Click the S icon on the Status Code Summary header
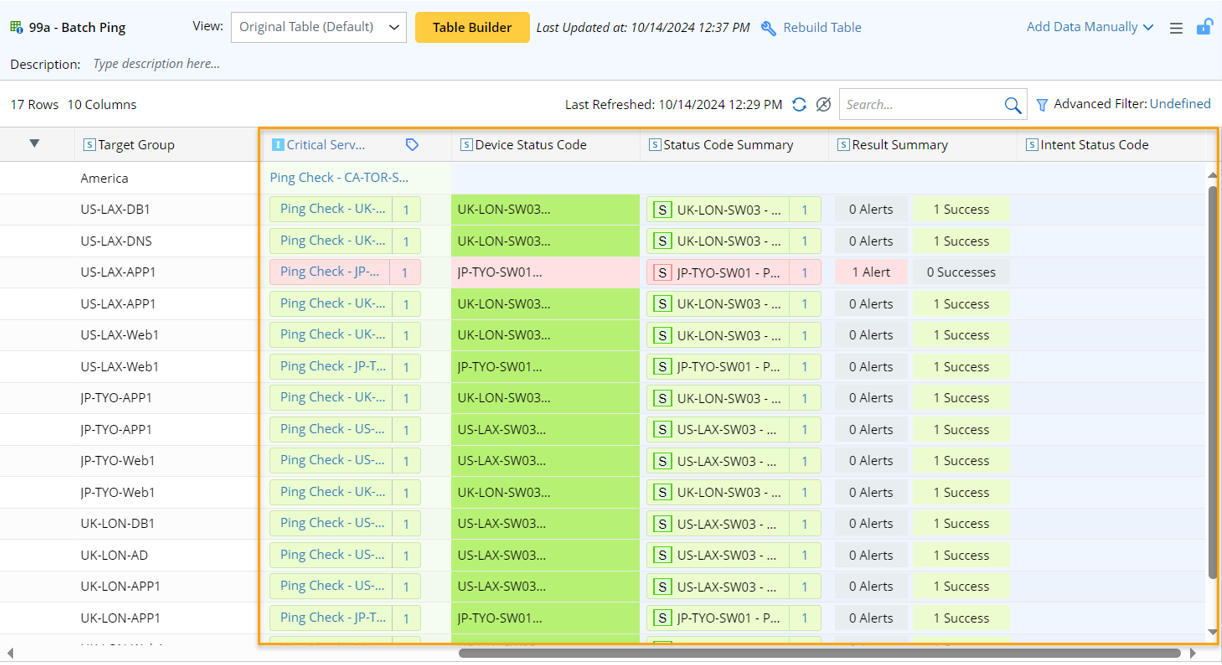1222x665 pixels. (x=655, y=144)
